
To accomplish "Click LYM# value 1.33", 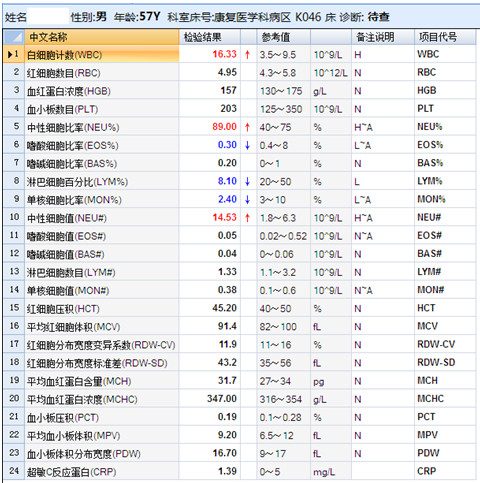I will click(227, 272).
